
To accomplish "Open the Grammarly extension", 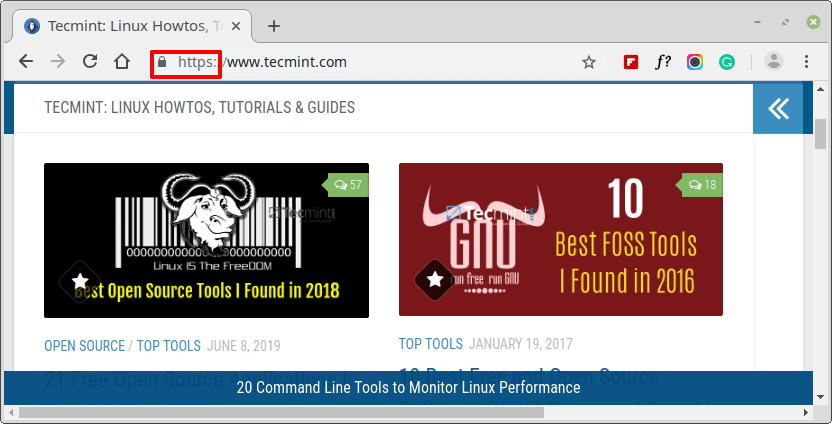I will pyautogui.click(x=726, y=63).
